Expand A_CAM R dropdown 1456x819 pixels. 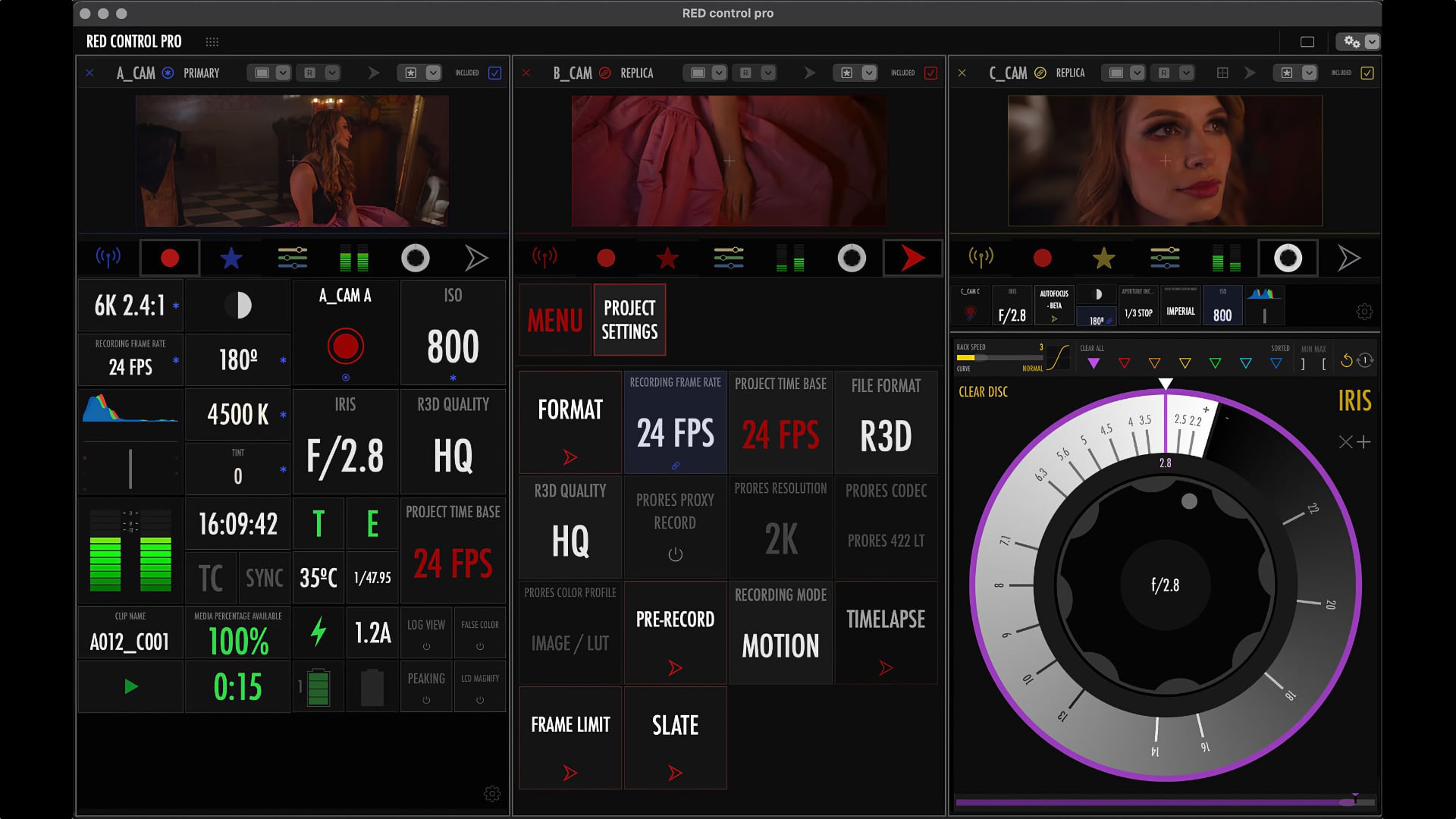point(332,73)
